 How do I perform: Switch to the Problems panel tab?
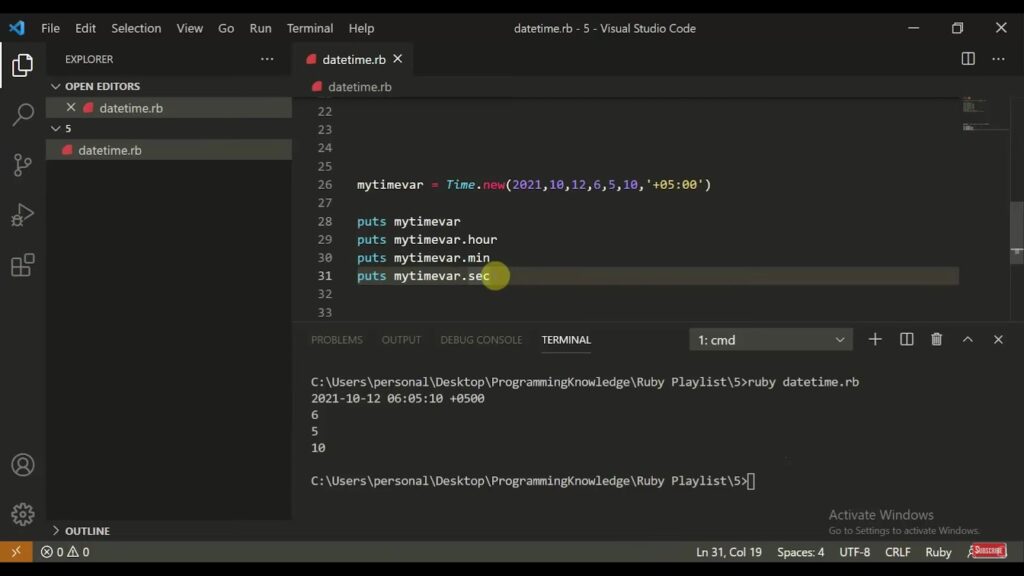336,340
